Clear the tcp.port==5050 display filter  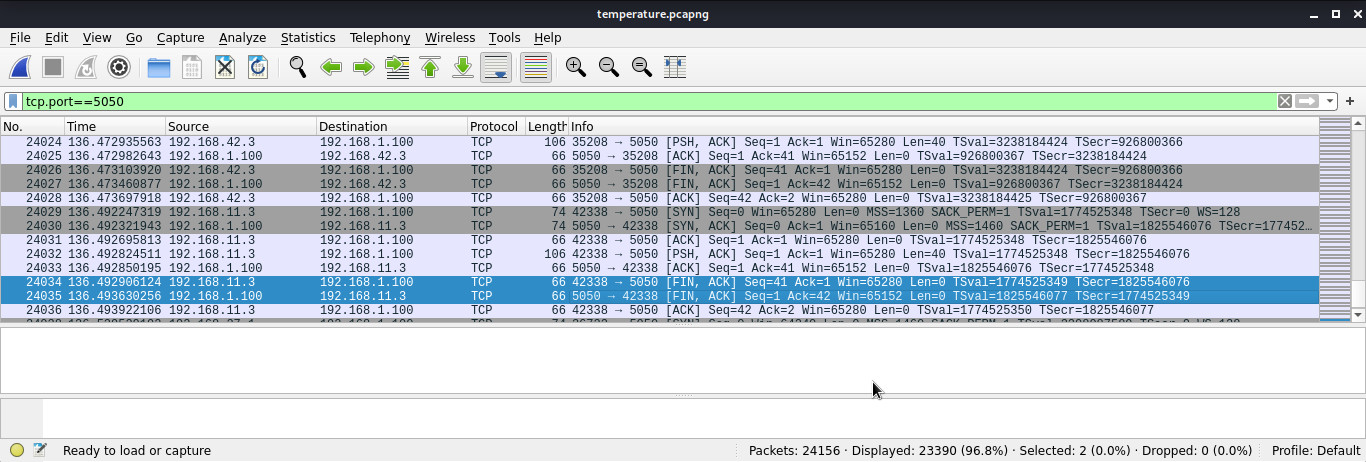tap(1285, 101)
